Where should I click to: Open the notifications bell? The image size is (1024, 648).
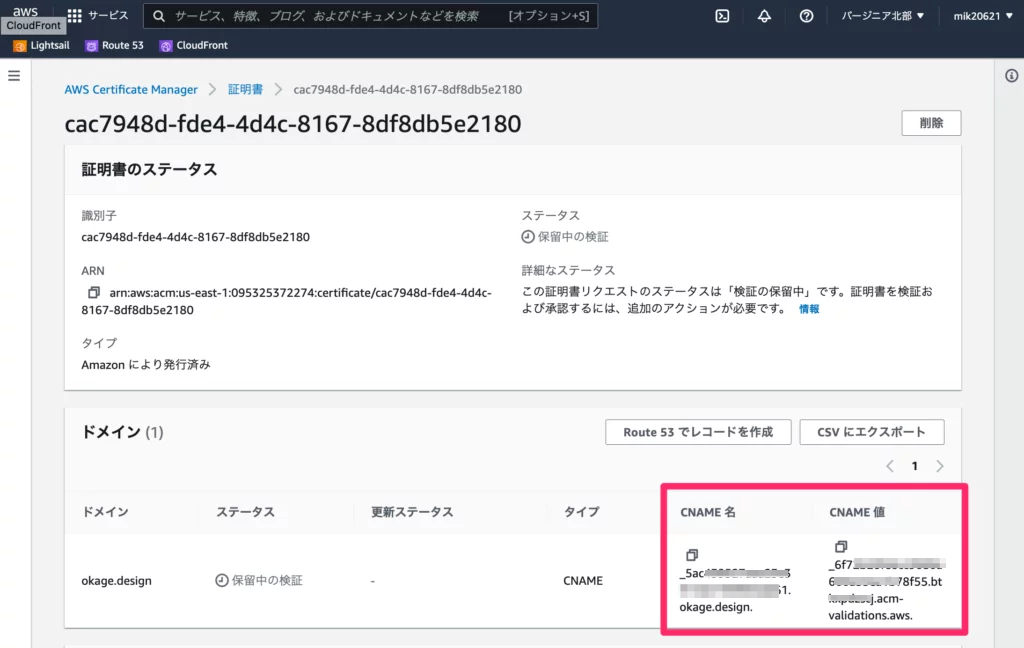coord(764,16)
